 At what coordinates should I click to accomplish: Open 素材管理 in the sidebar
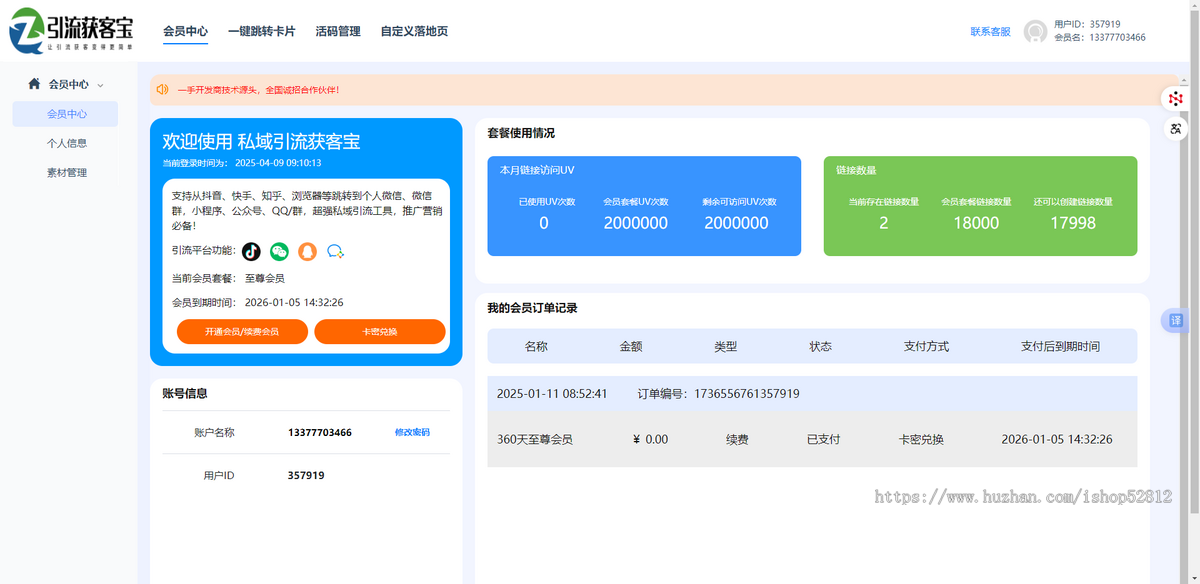pyautogui.click(x=66, y=172)
